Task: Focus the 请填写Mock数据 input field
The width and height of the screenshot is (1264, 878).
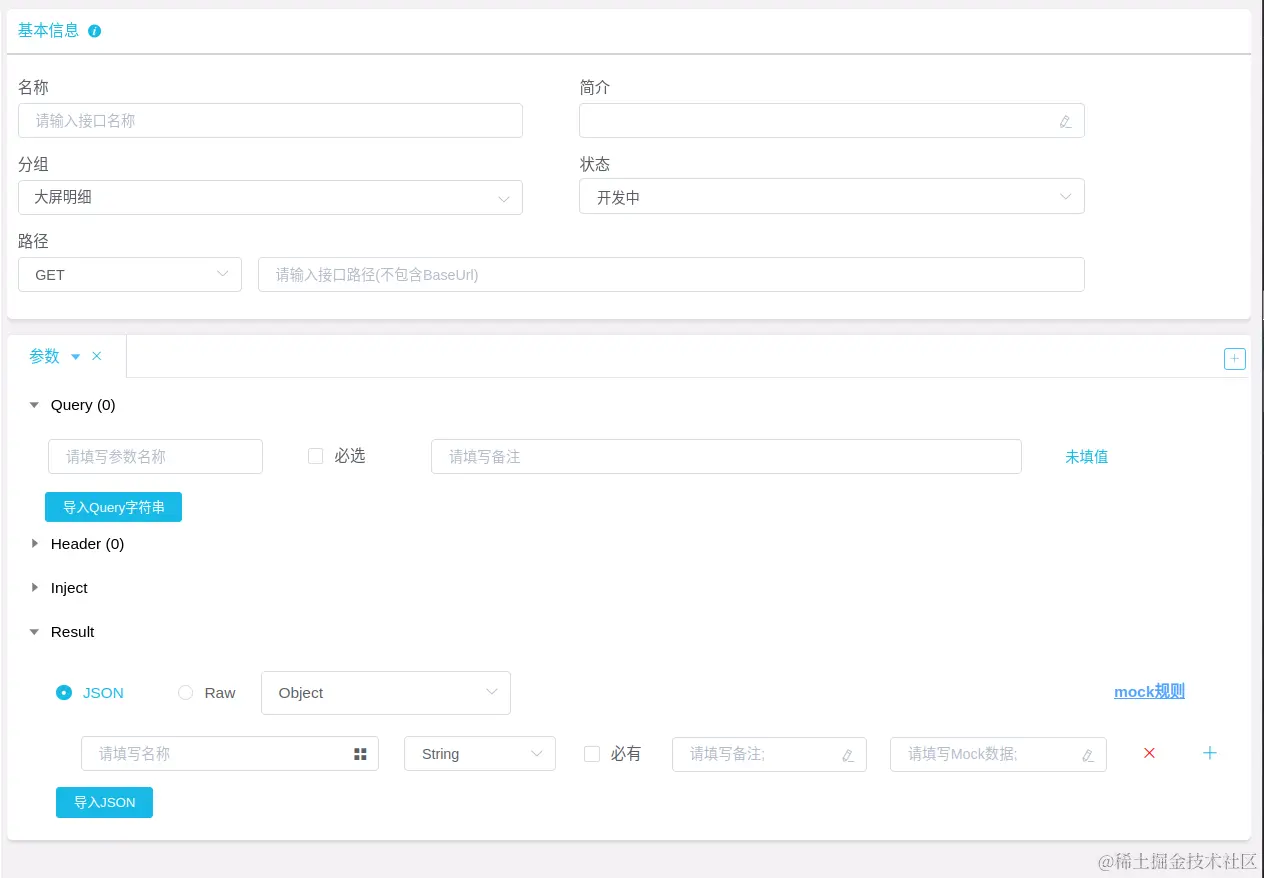Action: point(998,754)
